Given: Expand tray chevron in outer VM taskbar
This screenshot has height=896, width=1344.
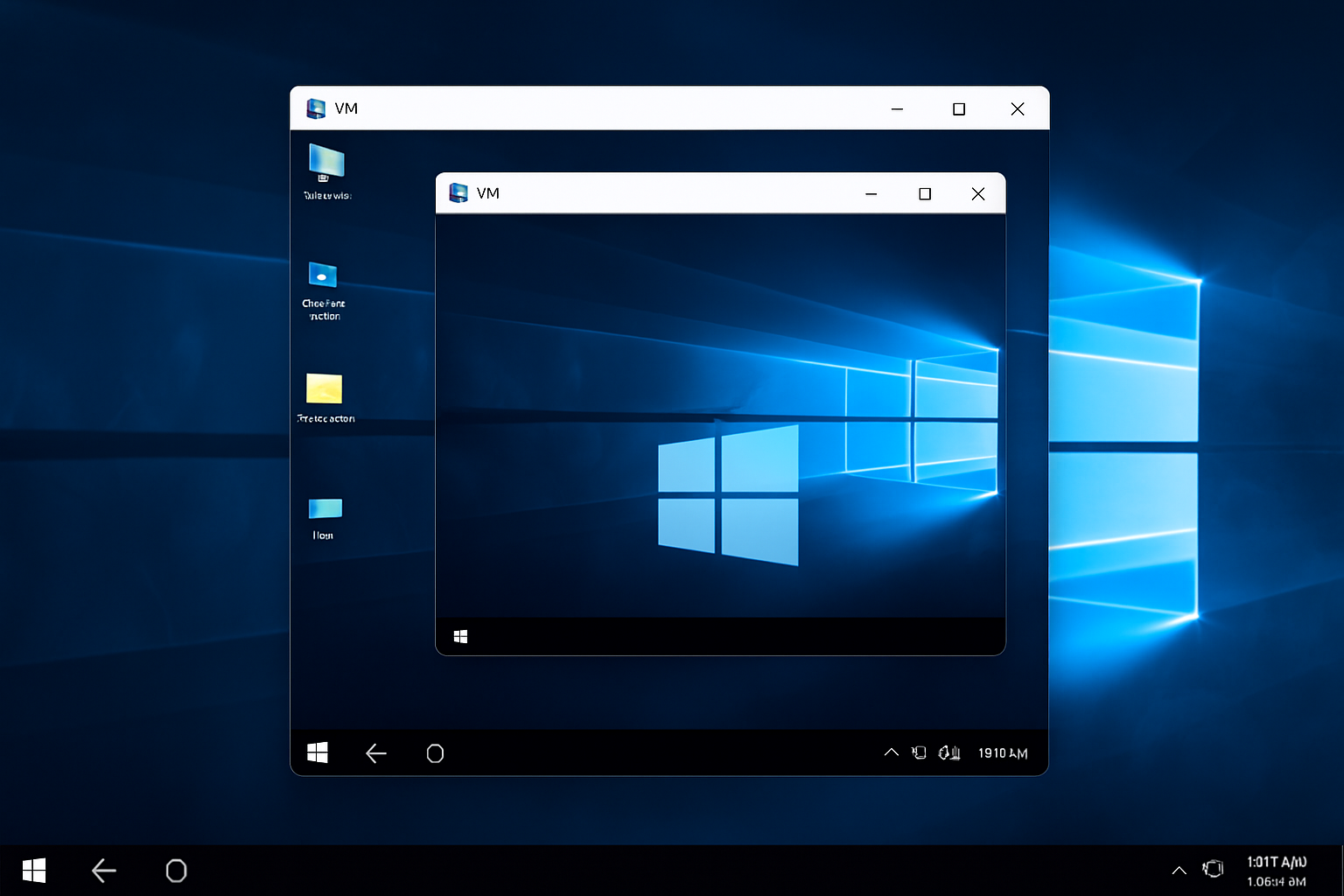Looking at the screenshot, I should 891,752.
